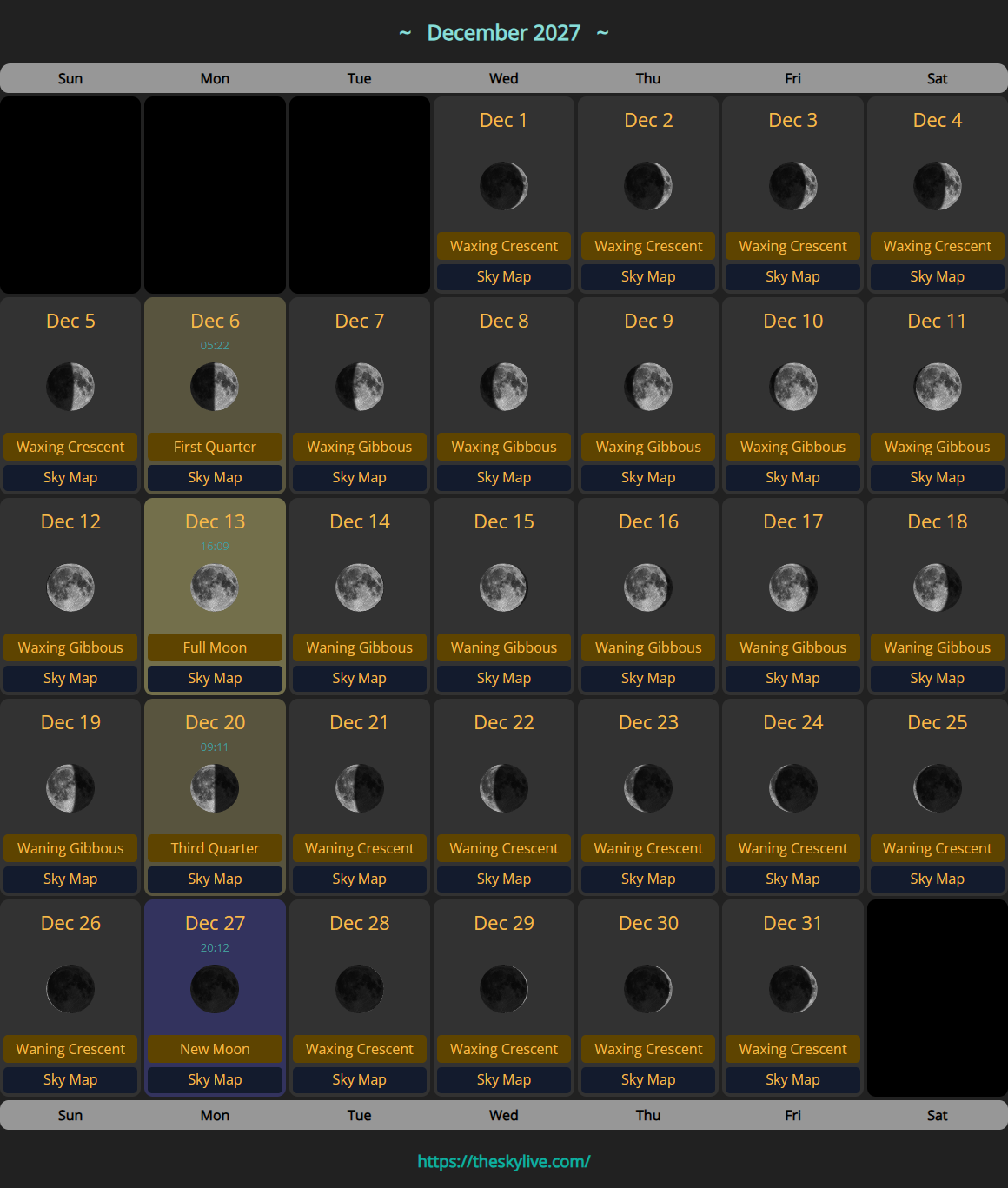This screenshot has width=1008, height=1188.
Task: Open Sky Map for Dec 27
Action: tap(215, 1079)
